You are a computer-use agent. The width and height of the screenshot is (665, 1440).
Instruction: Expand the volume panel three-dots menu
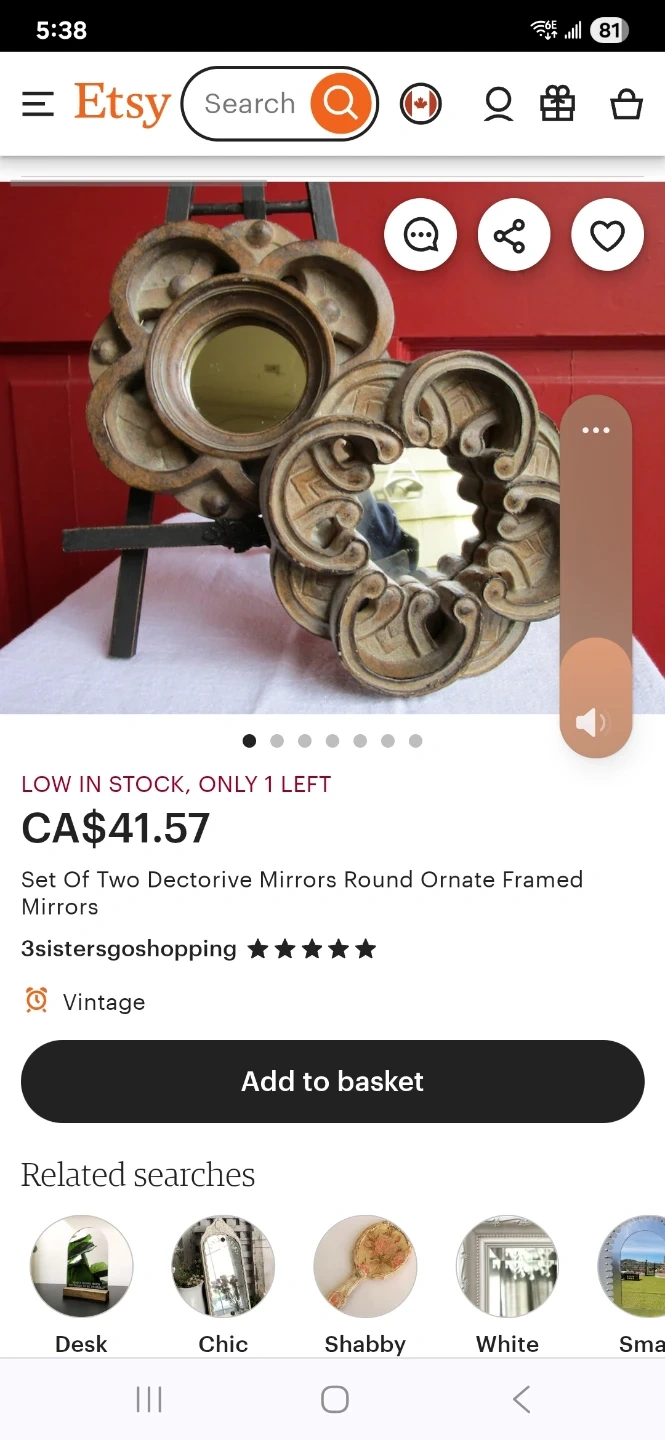point(596,430)
